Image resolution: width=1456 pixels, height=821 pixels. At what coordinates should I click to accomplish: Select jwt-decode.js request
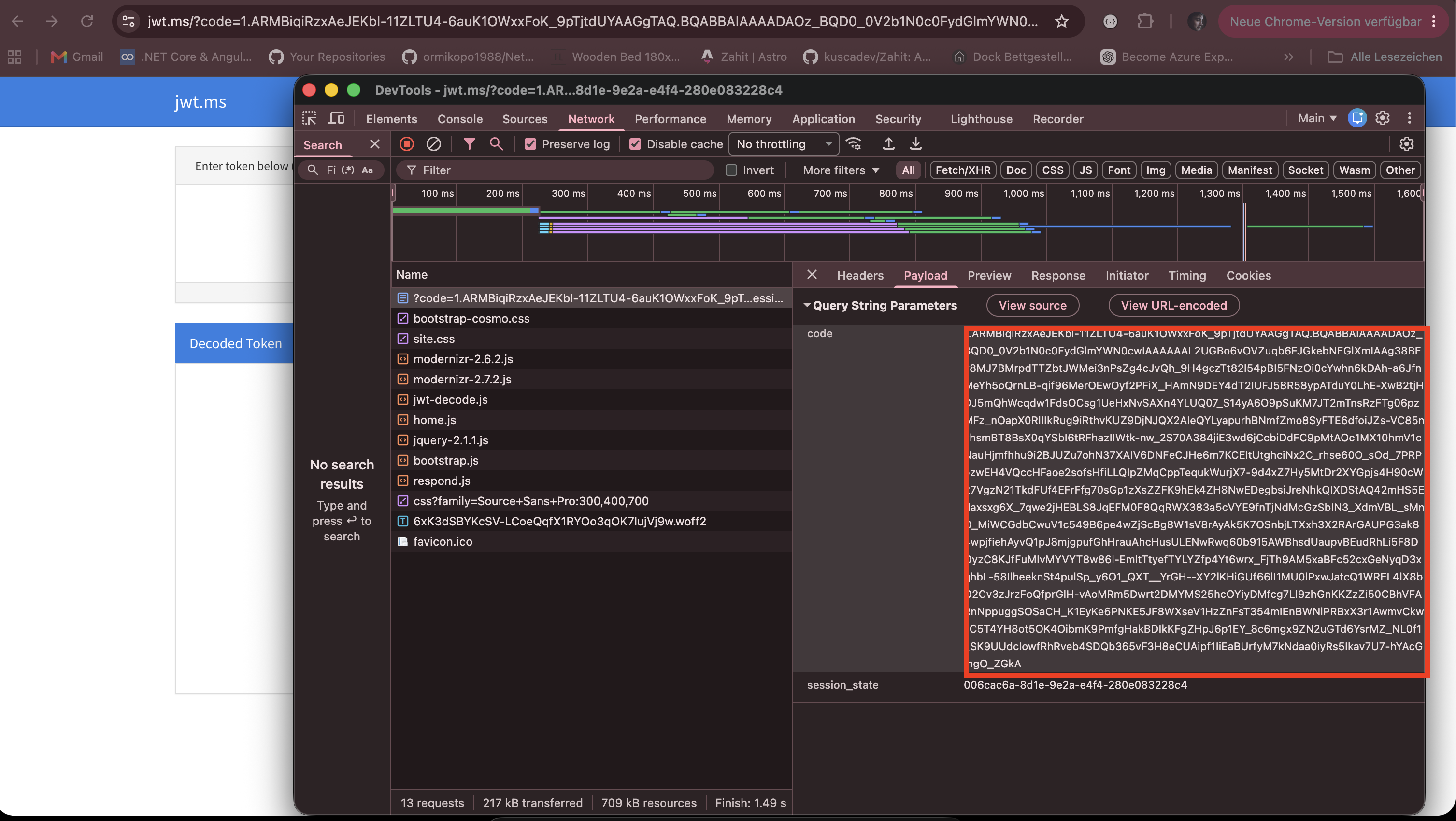point(591,399)
